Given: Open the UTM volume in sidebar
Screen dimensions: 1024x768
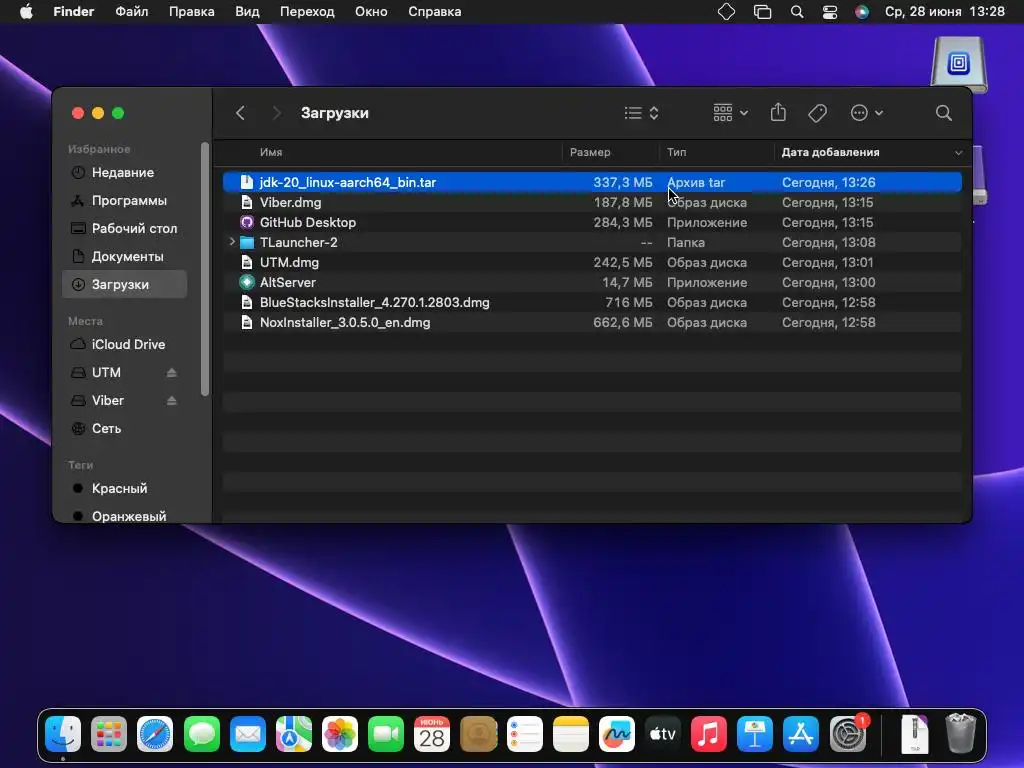Looking at the screenshot, I should [x=106, y=372].
